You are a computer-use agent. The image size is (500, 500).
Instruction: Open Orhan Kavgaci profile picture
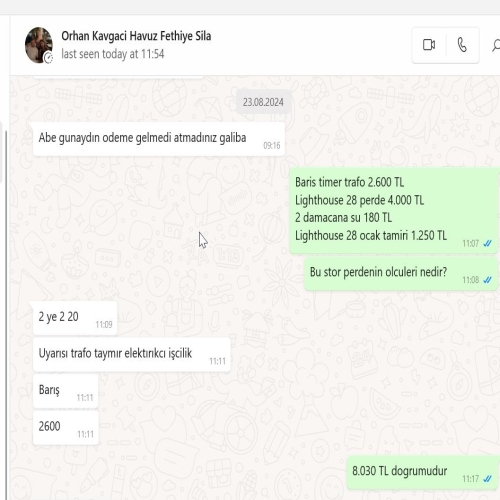pos(39,45)
